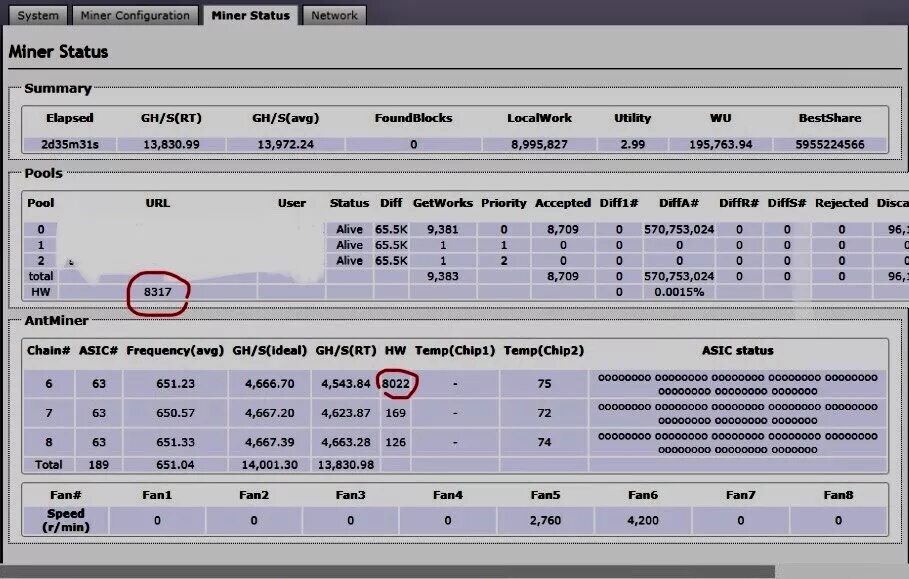Image resolution: width=909 pixels, height=579 pixels.
Task: Open the System tab
Action: pos(38,15)
